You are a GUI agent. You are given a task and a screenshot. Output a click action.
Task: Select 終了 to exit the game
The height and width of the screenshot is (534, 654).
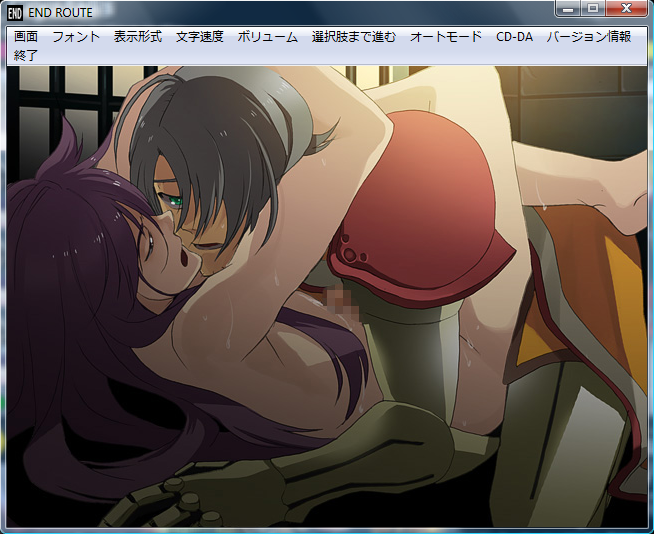(26, 55)
